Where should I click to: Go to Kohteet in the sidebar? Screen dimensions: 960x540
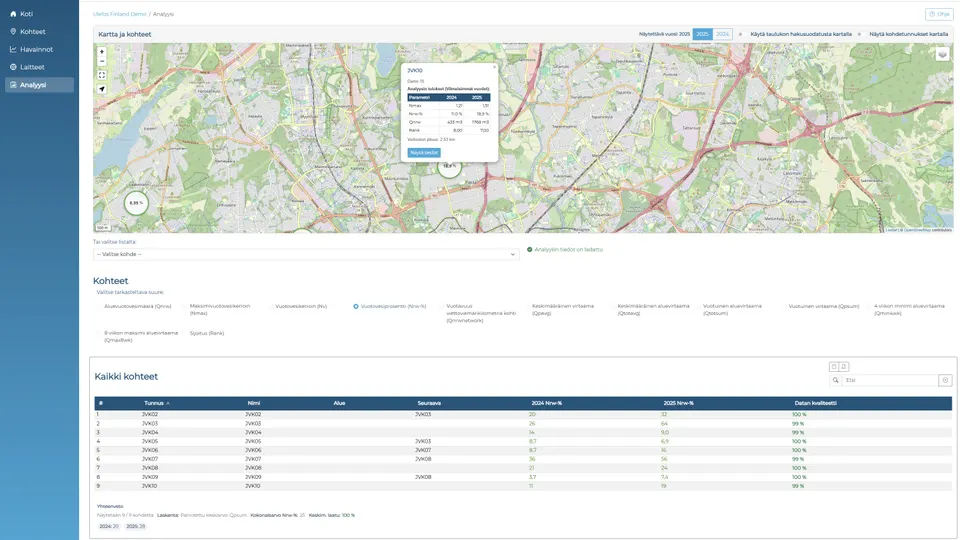pyautogui.click(x=39, y=31)
